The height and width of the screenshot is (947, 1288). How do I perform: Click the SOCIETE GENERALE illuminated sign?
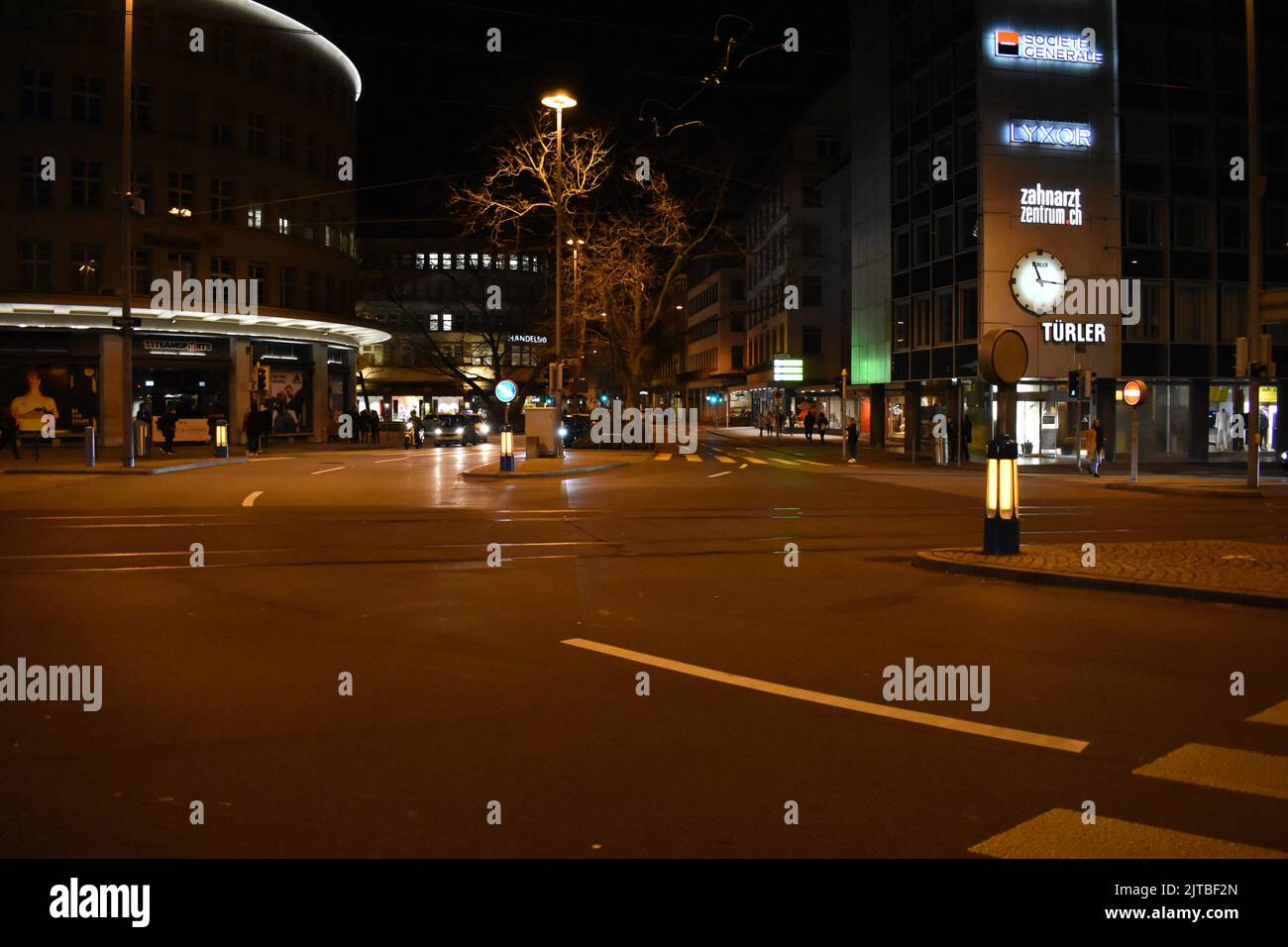[1048, 47]
